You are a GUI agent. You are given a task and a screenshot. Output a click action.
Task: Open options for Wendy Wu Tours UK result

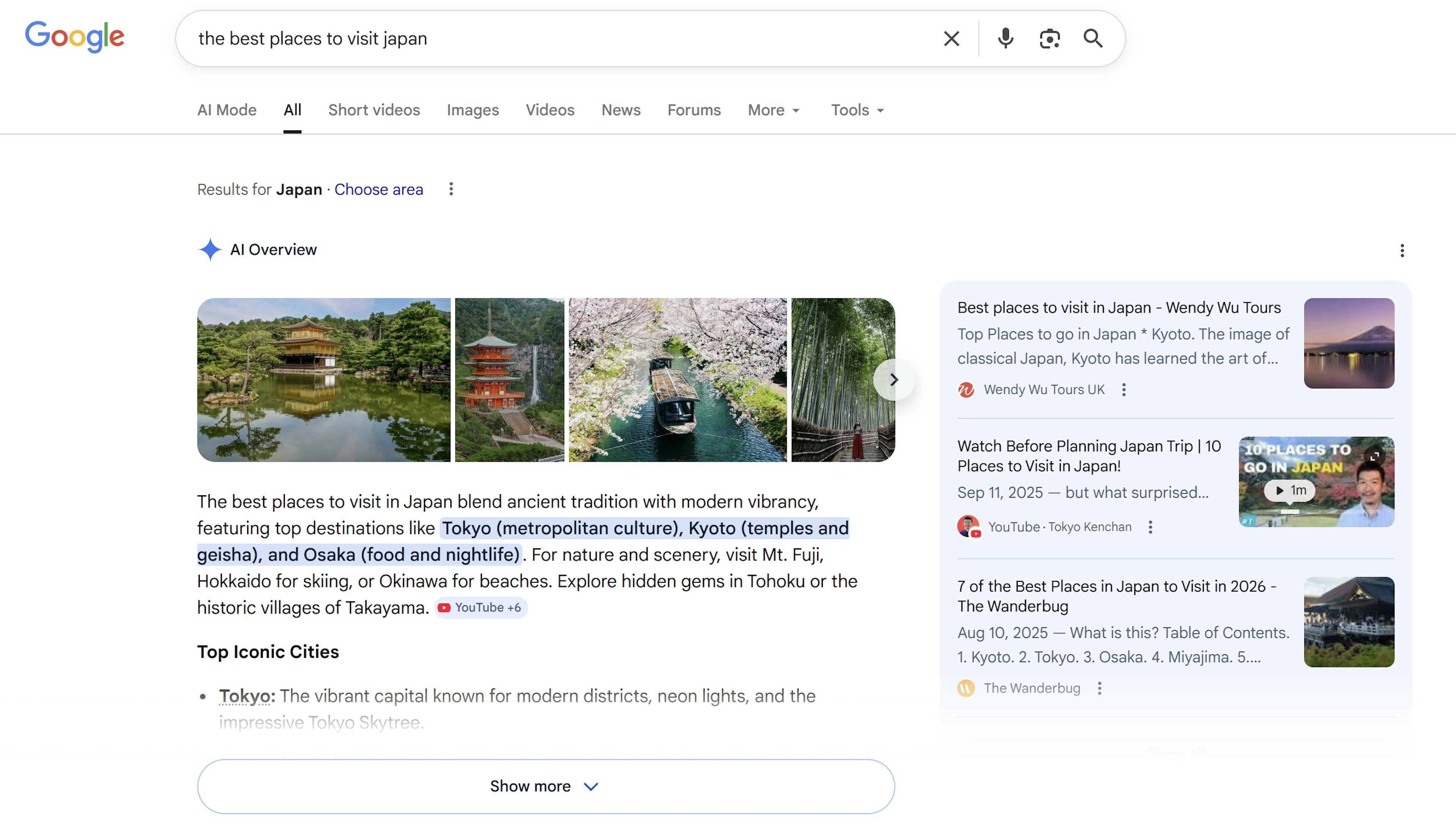click(x=1124, y=390)
